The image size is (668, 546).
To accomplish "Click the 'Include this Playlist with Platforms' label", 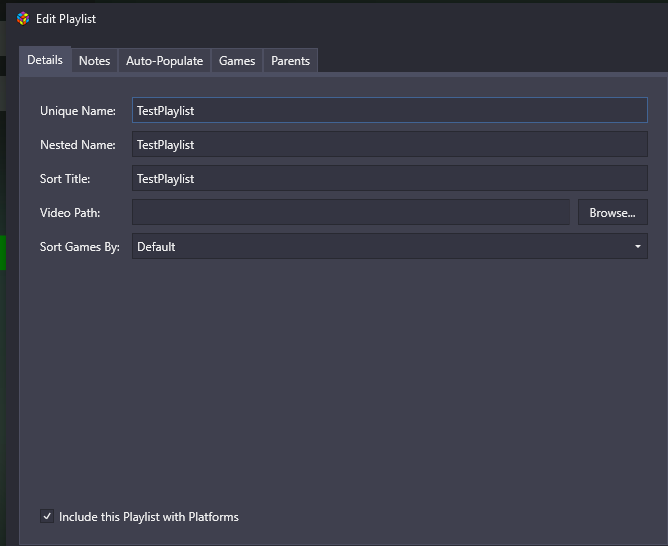I will 149,517.
